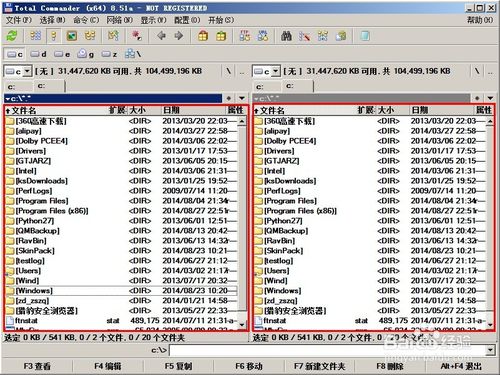The height and width of the screenshot is (375, 500).
Task: Click the F7 新建文件夹 button
Action: [x=319, y=366]
